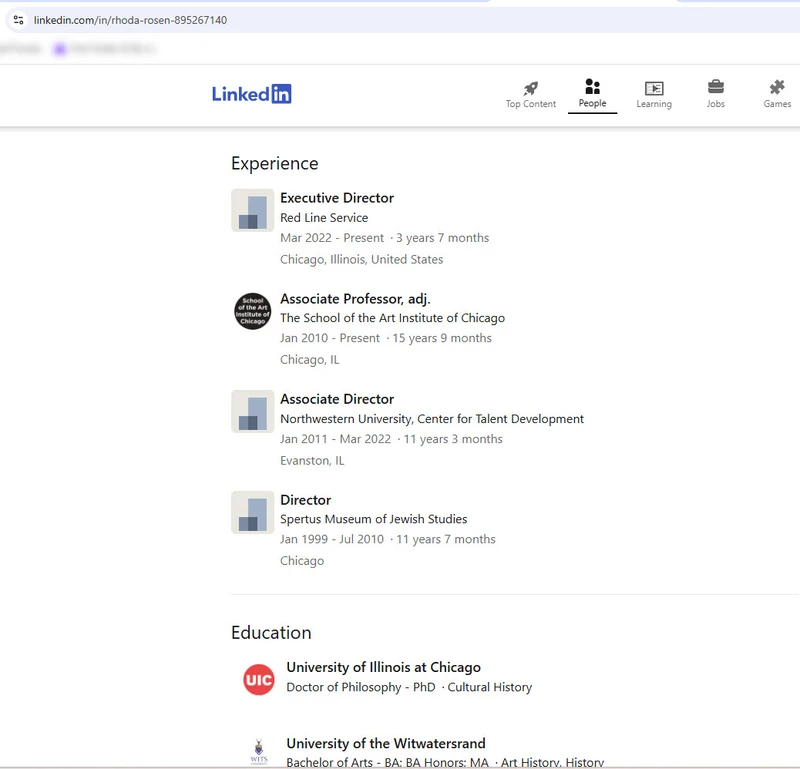Screen dimensions: 800x769
Task: Open the Red Line Service company link
Action: tap(324, 217)
